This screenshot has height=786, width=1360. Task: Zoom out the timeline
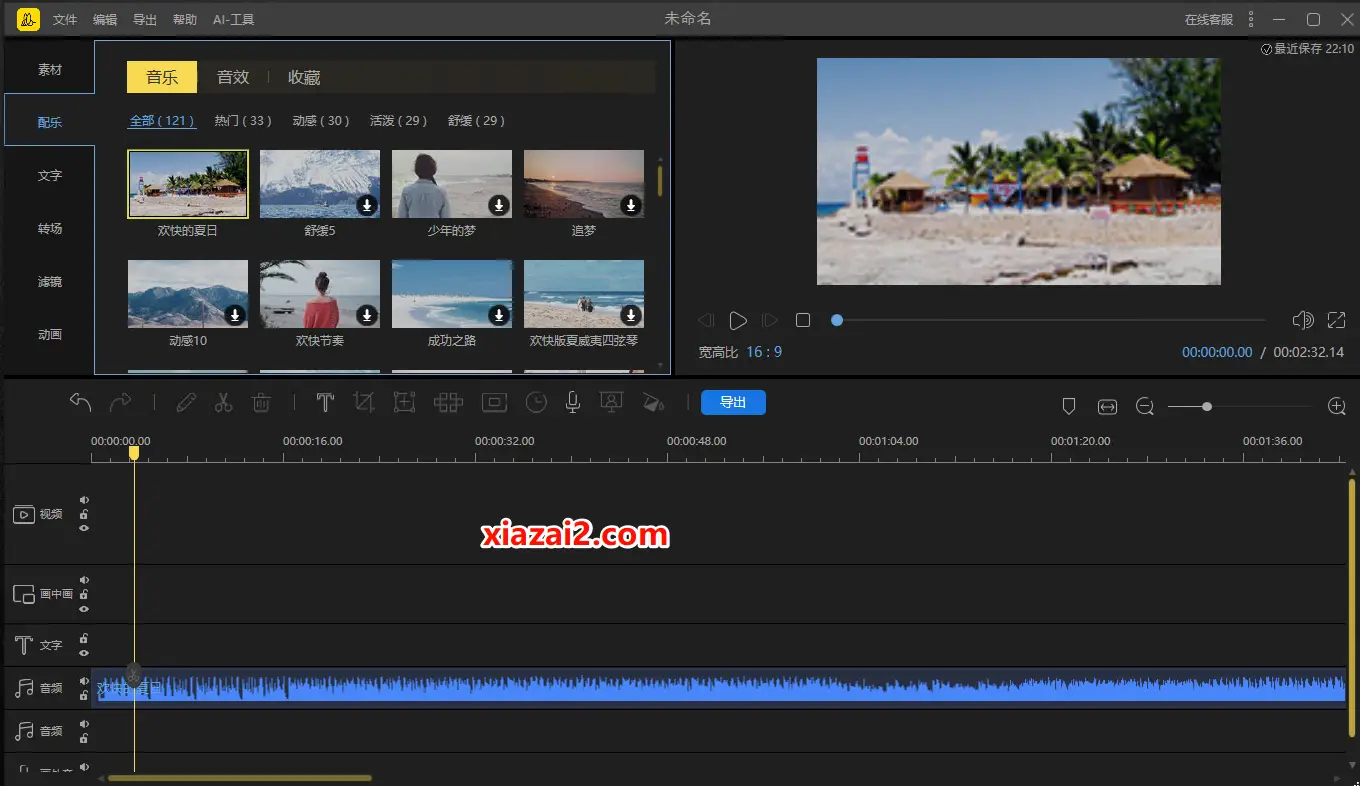click(x=1145, y=406)
